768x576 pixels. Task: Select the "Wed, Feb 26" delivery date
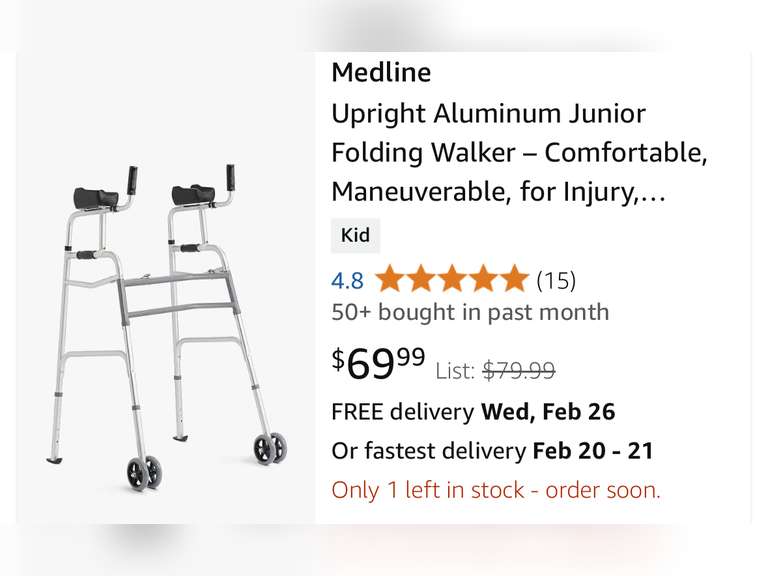(x=548, y=411)
